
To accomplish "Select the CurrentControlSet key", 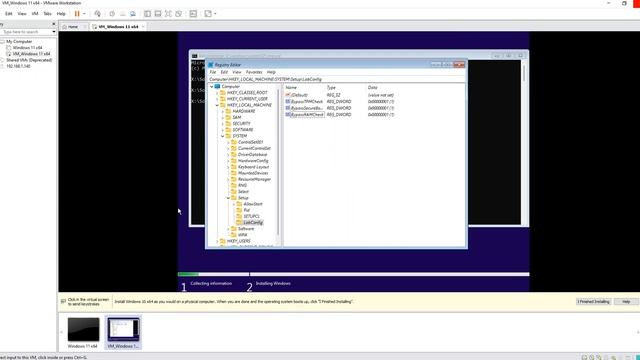I will coord(254,148).
